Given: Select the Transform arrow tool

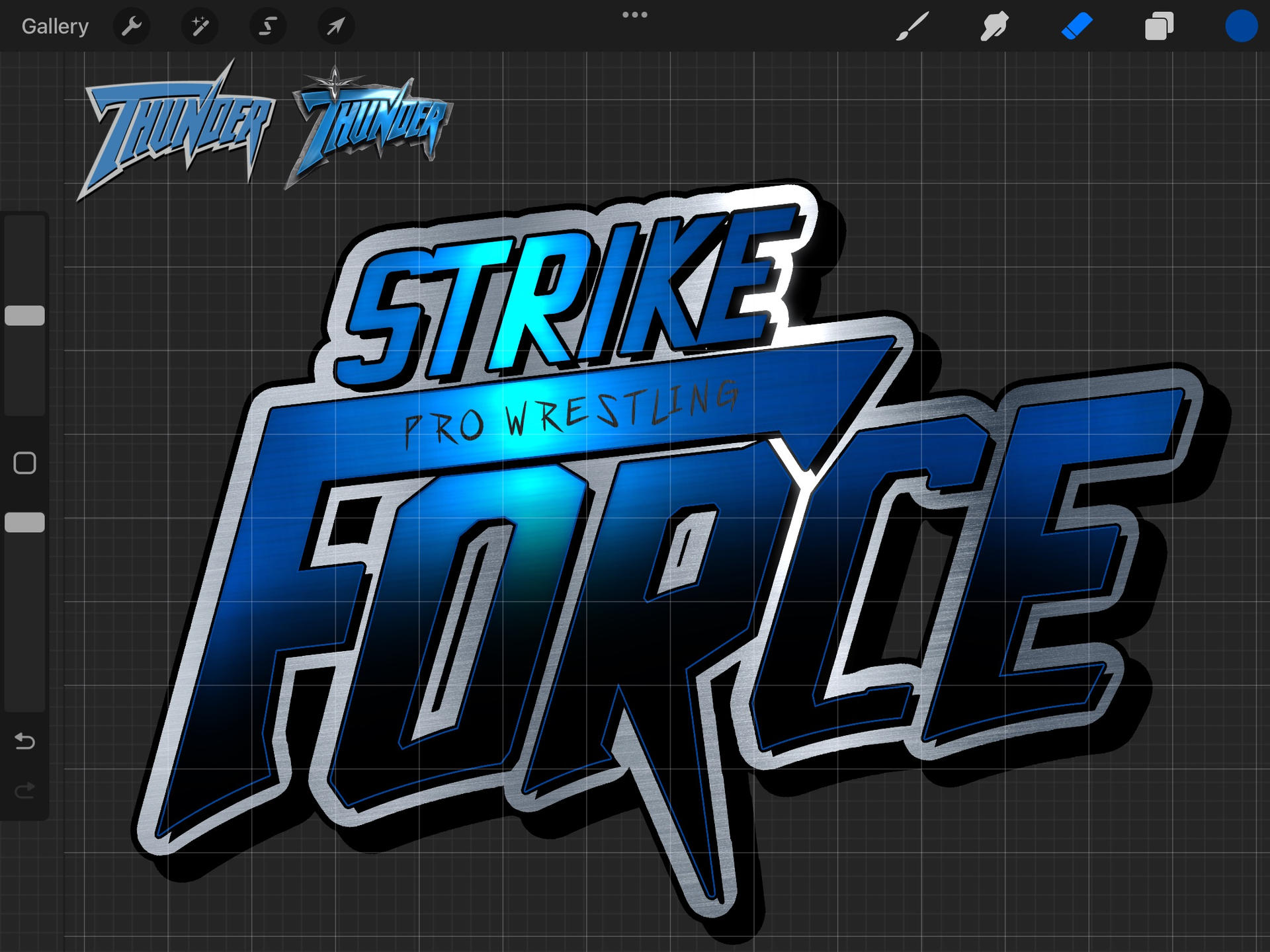Looking at the screenshot, I should [x=337, y=26].
